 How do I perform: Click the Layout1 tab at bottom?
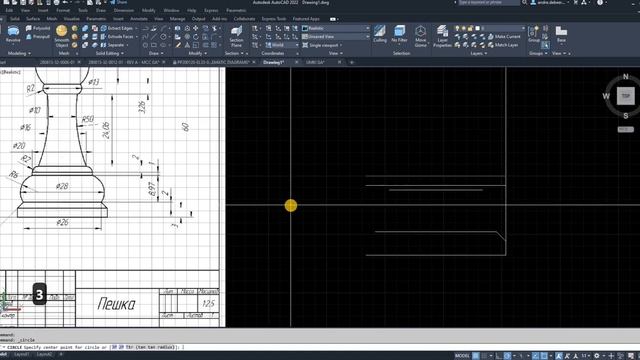(x=22, y=355)
